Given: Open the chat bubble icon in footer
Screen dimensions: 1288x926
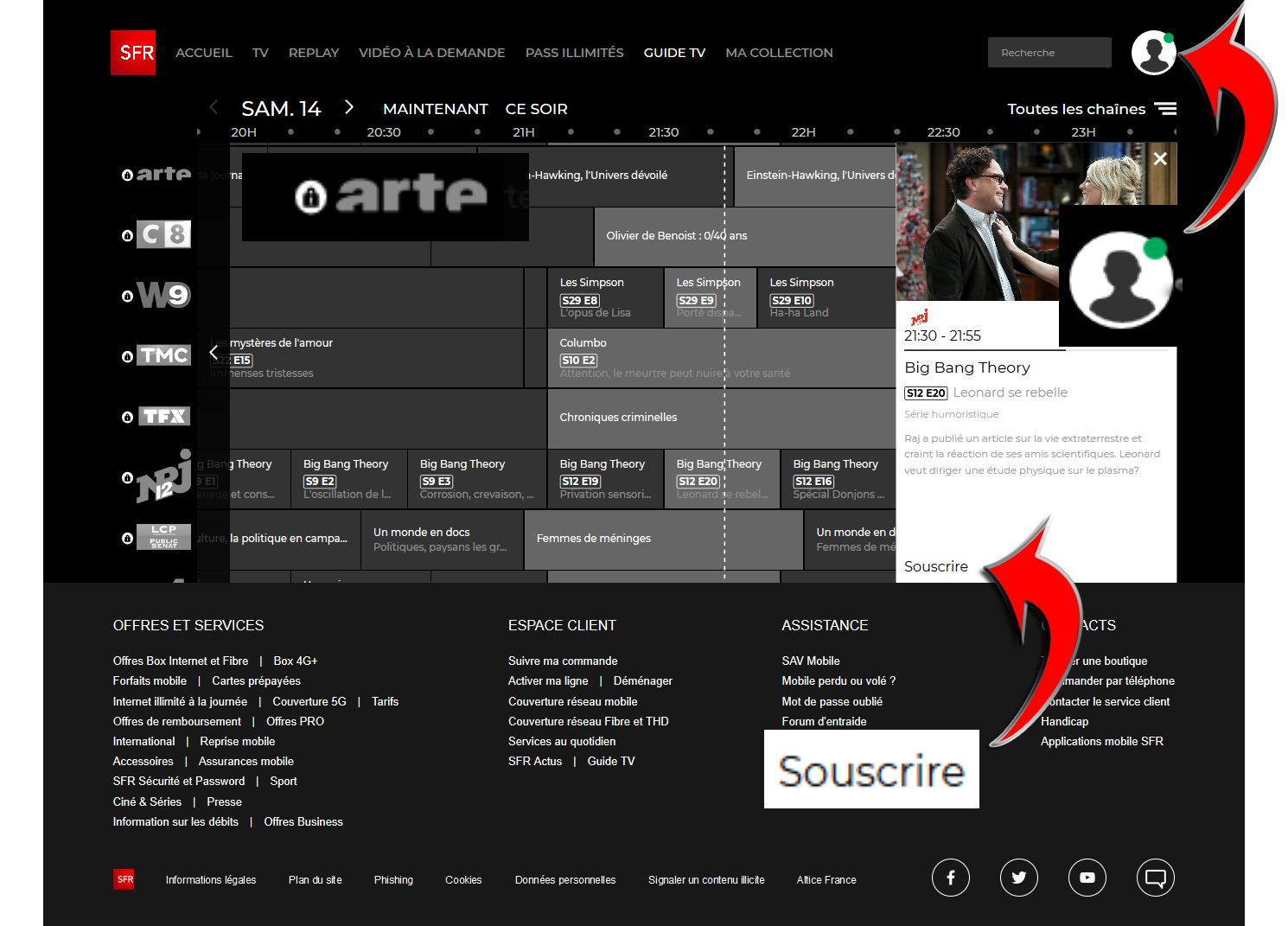Looking at the screenshot, I should (x=1155, y=878).
